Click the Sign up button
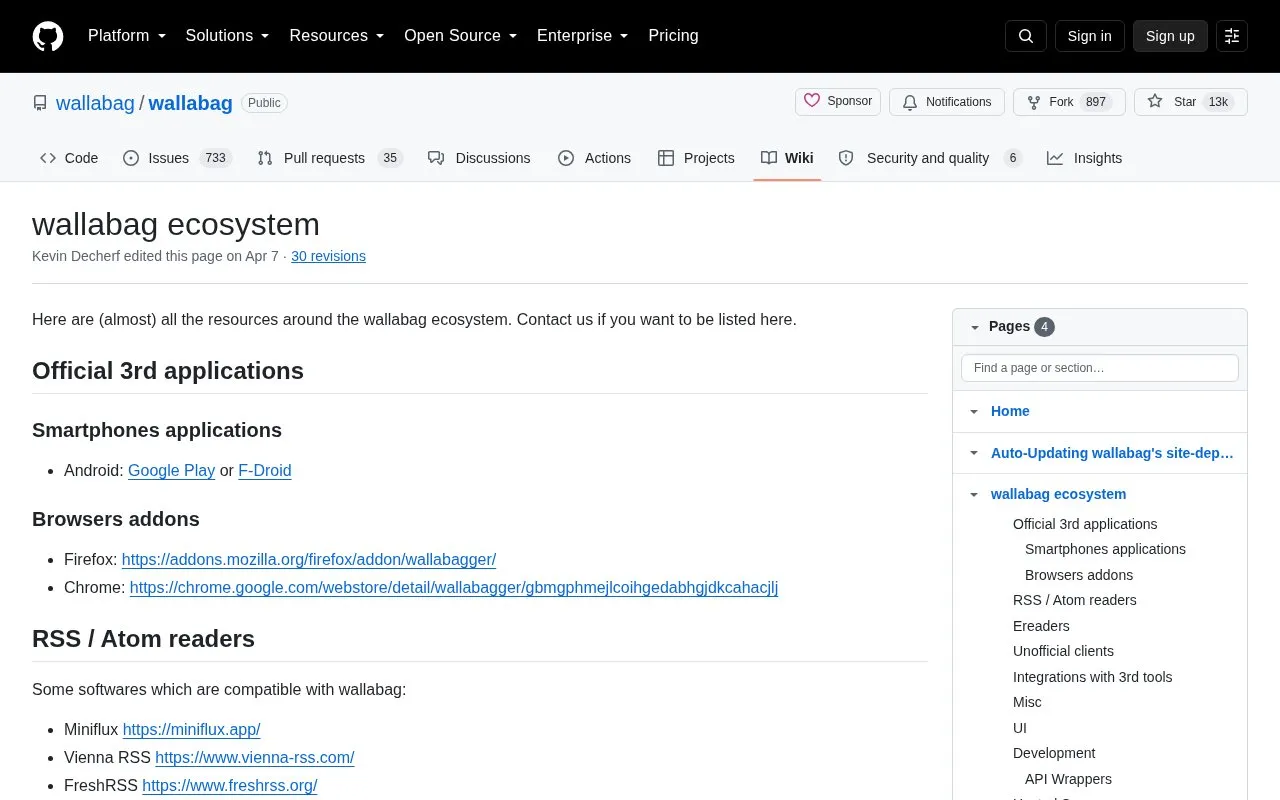1280x800 pixels. (x=1170, y=36)
